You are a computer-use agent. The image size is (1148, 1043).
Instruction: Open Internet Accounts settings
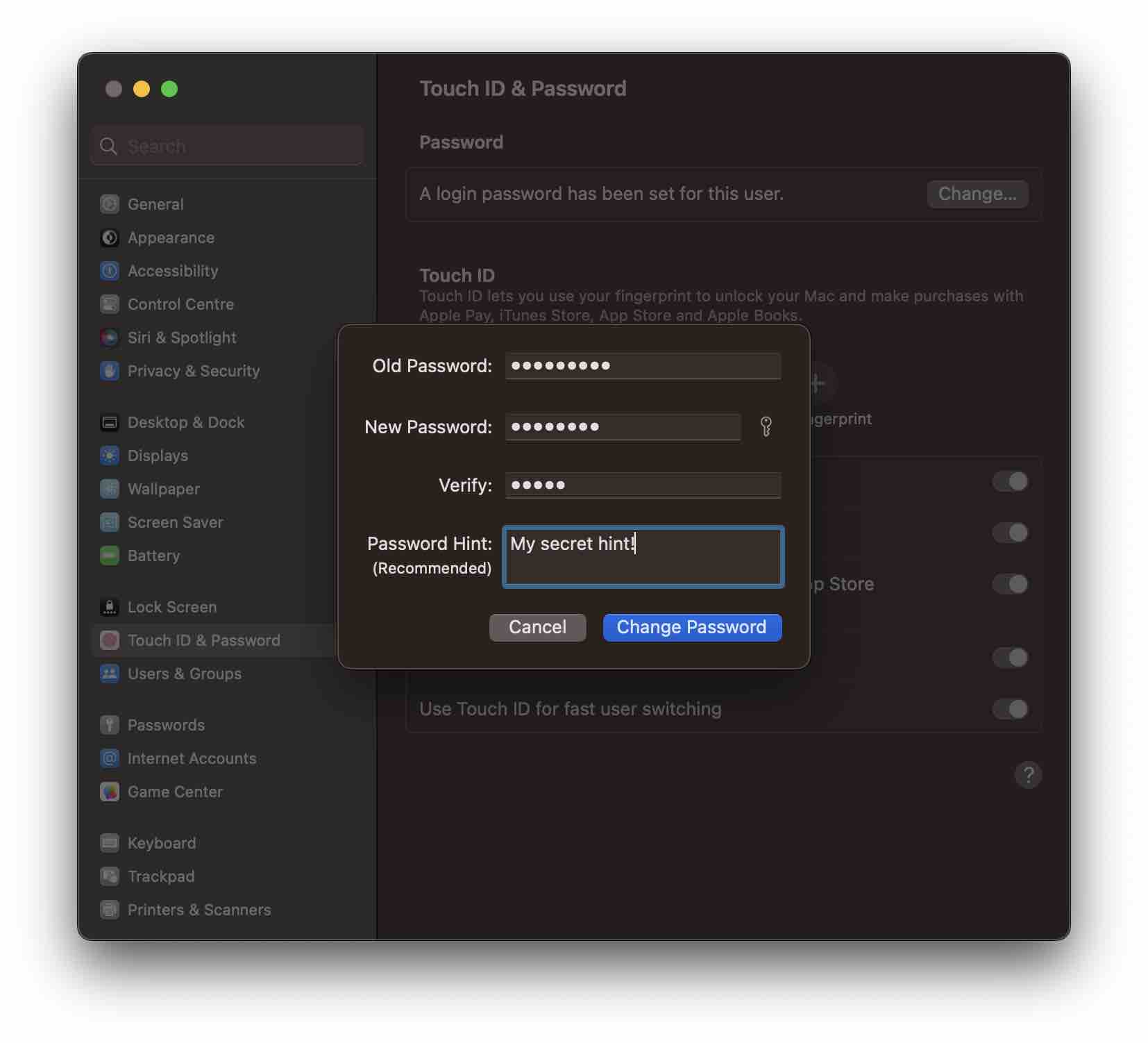point(191,758)
